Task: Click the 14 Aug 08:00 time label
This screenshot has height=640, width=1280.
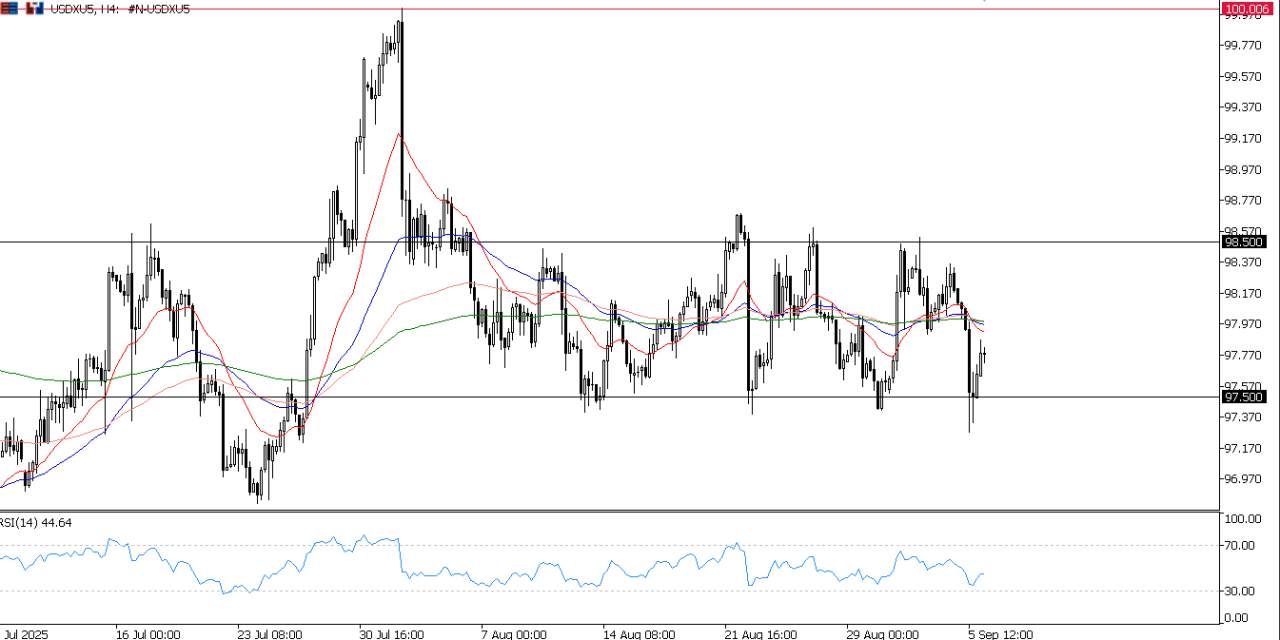Action: click(637, 634)
